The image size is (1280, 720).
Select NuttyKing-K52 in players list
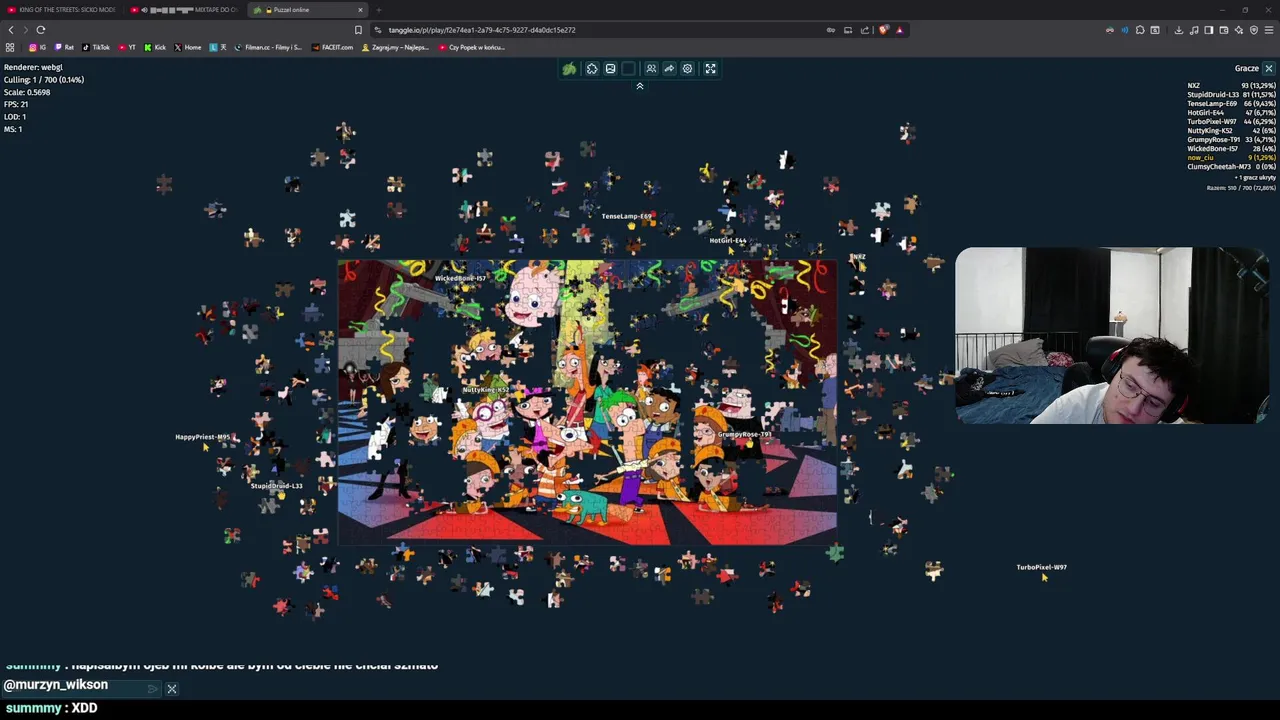[x=1231, y=131]
